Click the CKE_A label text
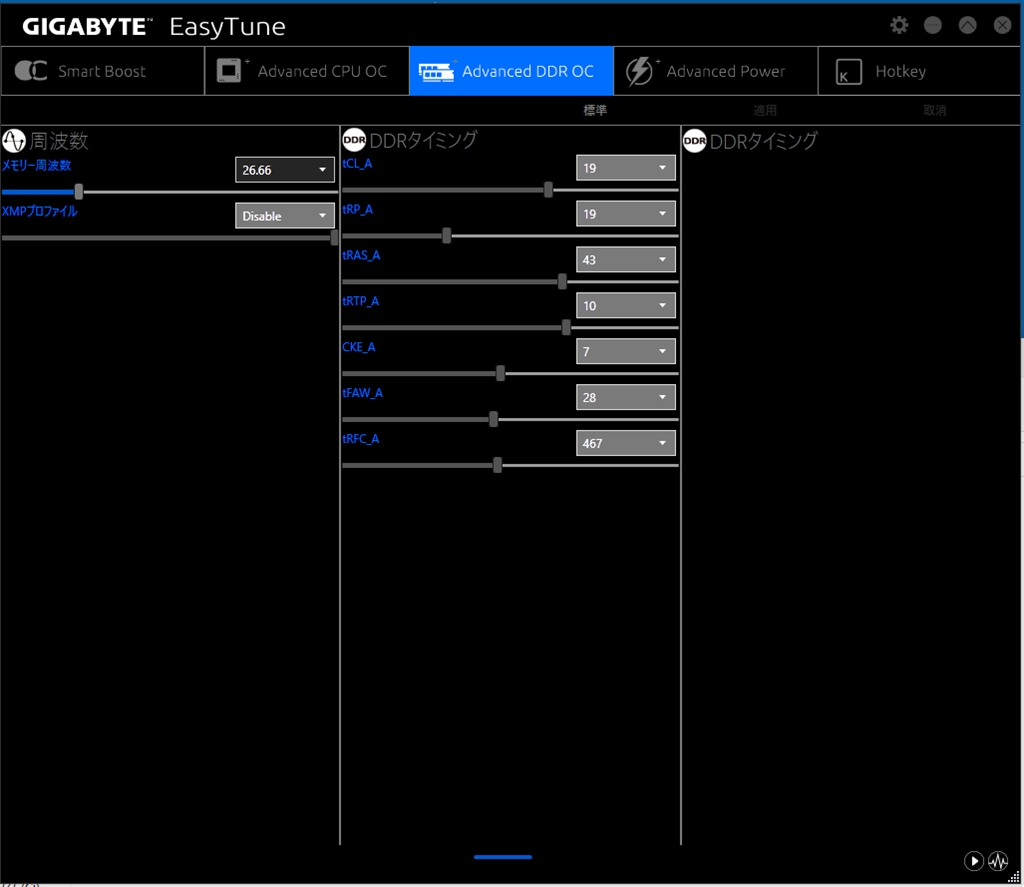This screenshot has height=887, width=1024. point(359,347)
